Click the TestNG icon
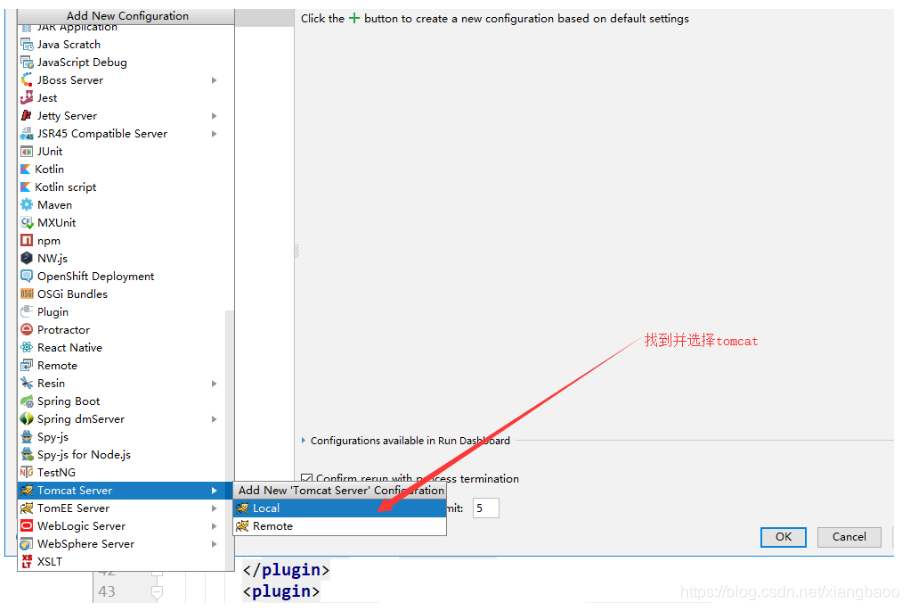 point(27,473)
